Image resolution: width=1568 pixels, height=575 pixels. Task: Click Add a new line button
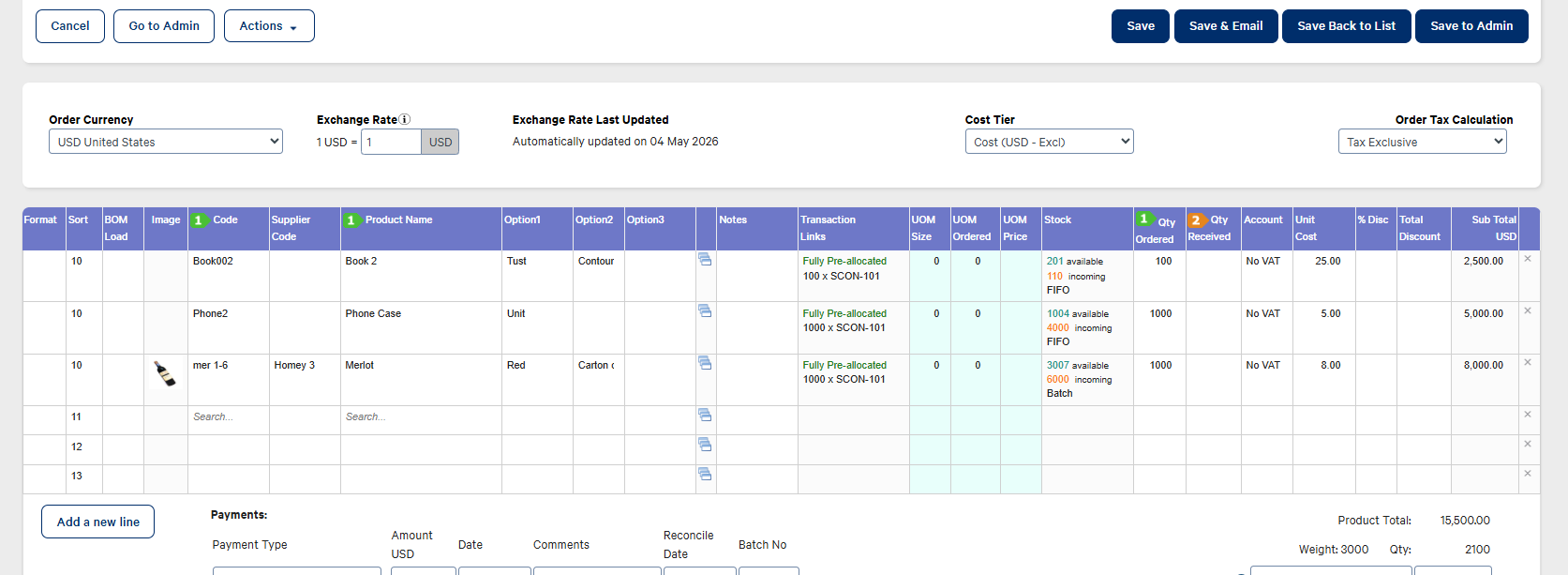click(97, 522)
